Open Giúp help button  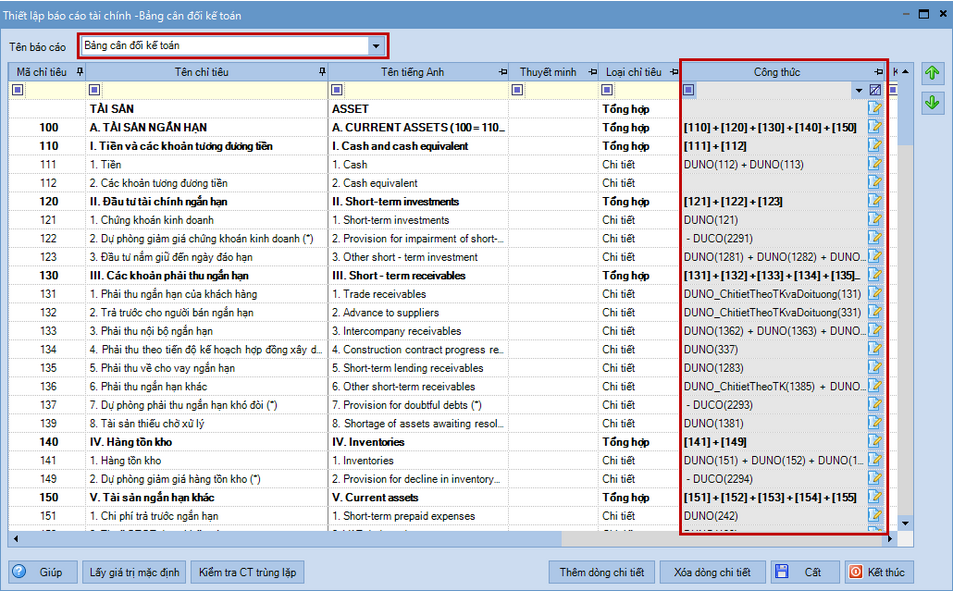coord(43,572)
